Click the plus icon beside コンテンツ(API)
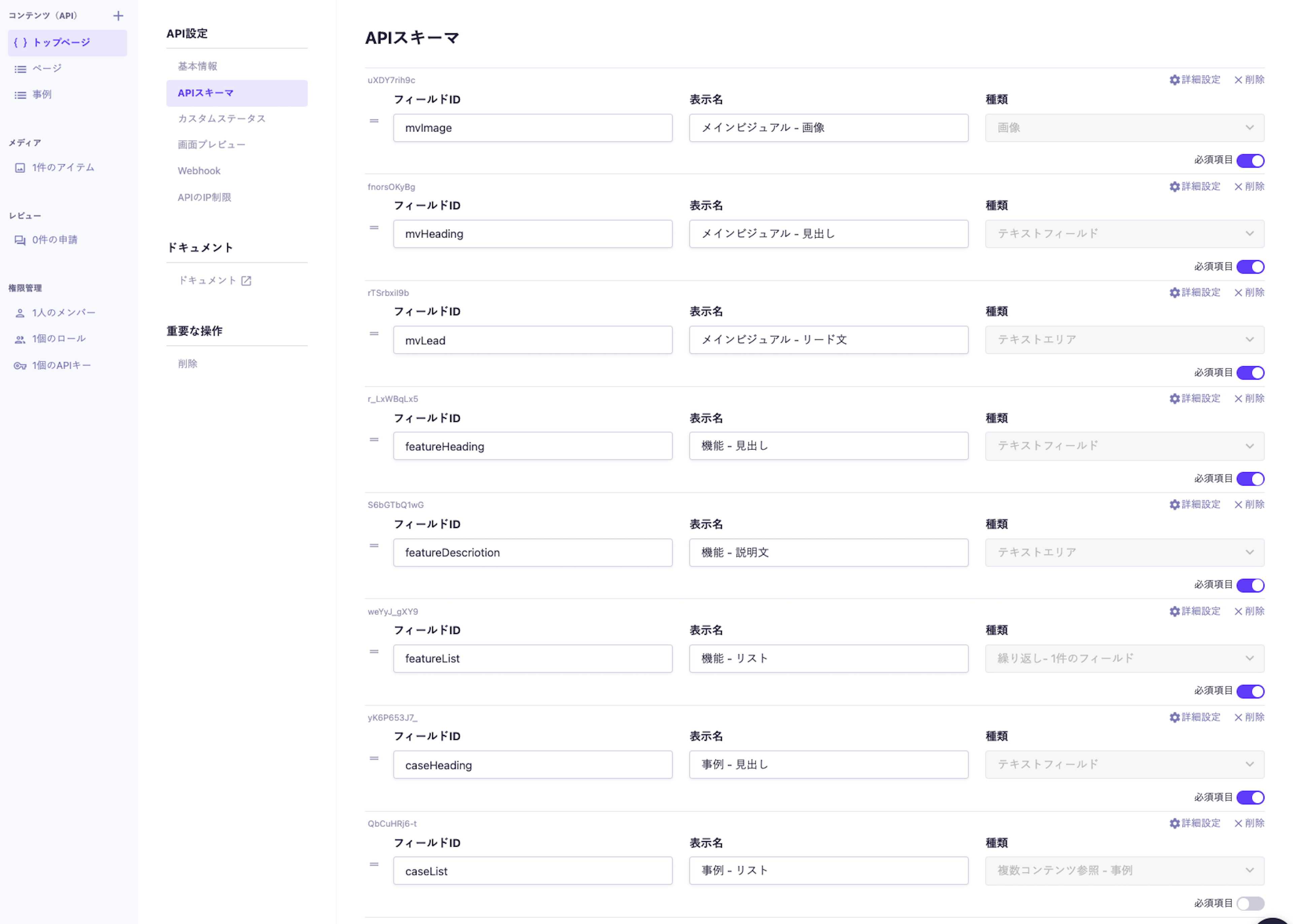The image size is (1293, 924). pos(118,16)
